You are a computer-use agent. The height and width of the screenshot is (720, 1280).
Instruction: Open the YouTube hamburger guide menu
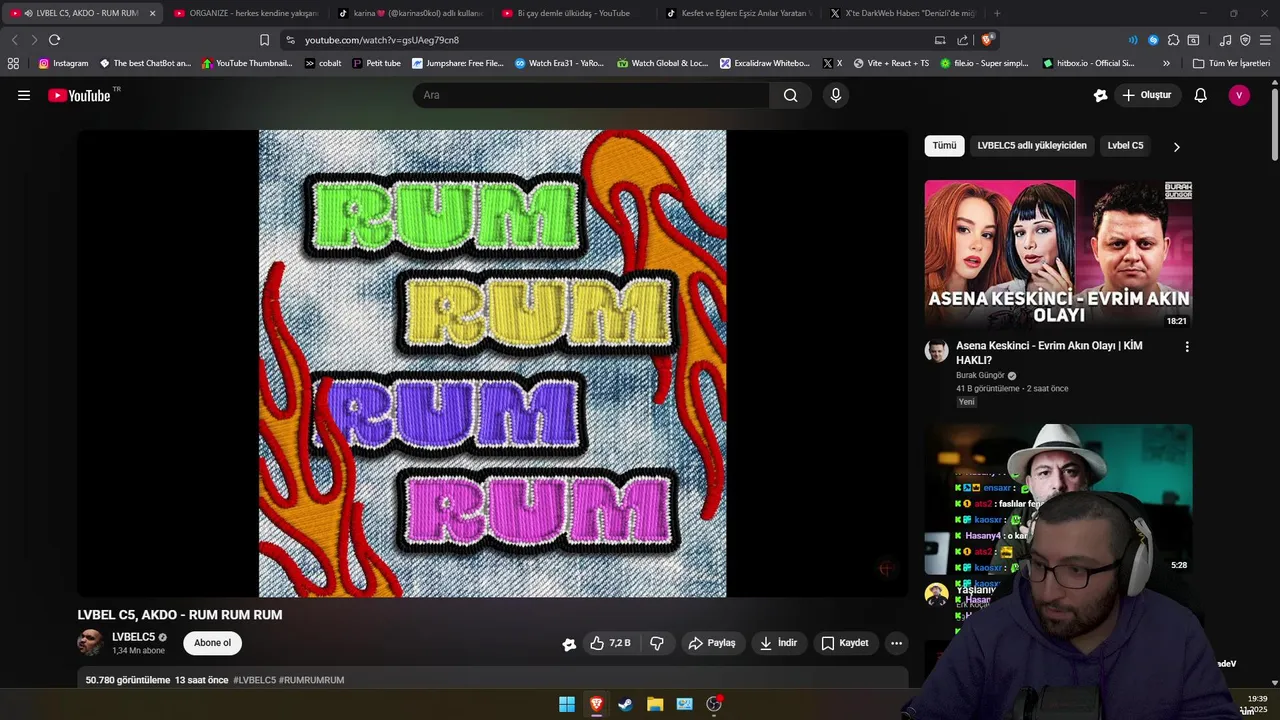click(x=24, y=95)
